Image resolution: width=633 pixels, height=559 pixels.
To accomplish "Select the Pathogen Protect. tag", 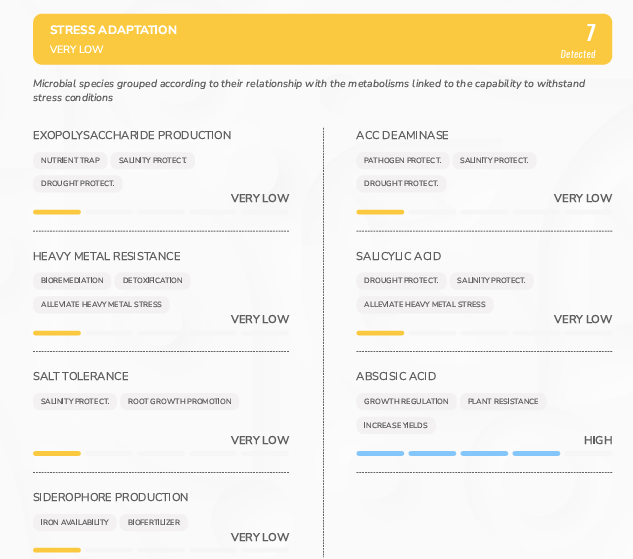I will pyautogui.click(x=402, y=160).
